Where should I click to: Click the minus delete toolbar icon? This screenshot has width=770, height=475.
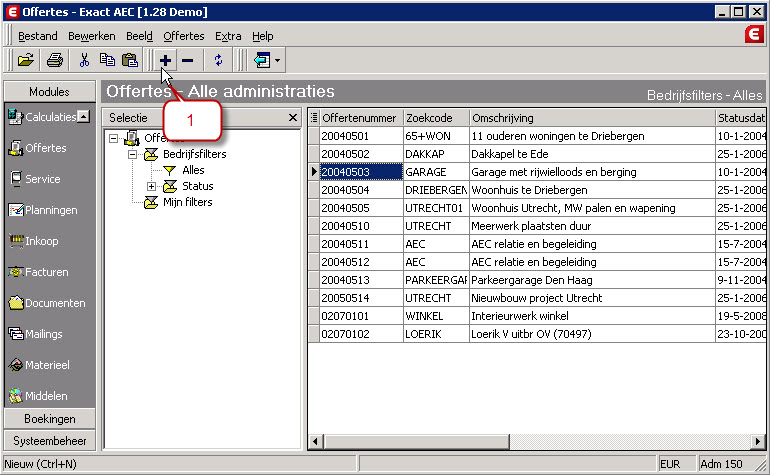[187, 60]
